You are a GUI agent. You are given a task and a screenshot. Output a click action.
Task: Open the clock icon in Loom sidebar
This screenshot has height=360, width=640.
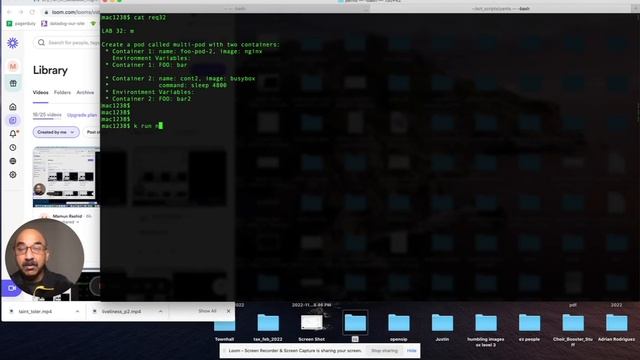13,147
